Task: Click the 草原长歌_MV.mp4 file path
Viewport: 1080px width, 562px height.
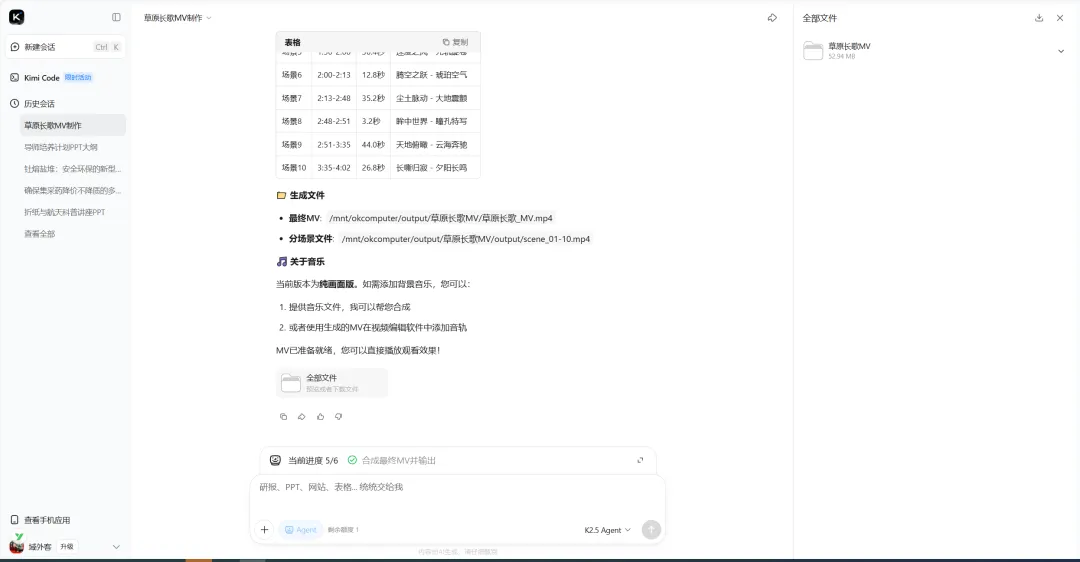Action: pos(441,218)
